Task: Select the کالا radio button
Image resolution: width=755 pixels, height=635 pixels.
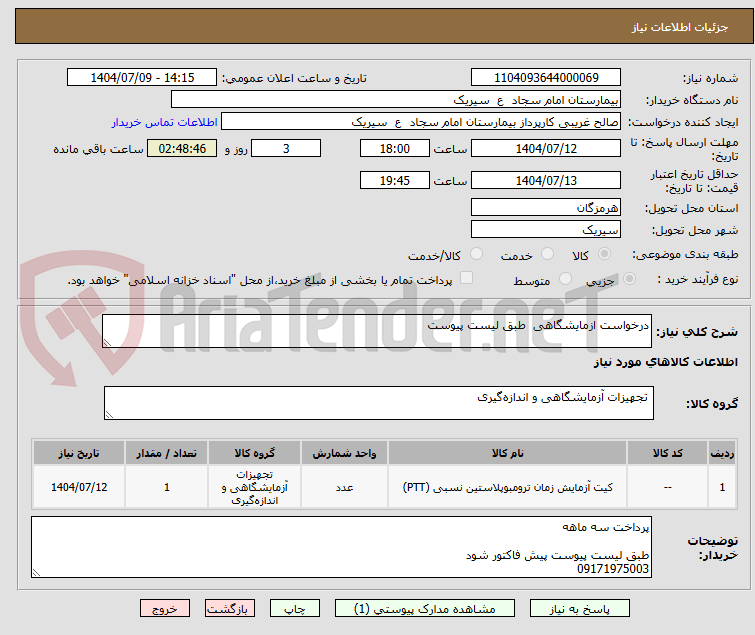Action: [604, 254]
